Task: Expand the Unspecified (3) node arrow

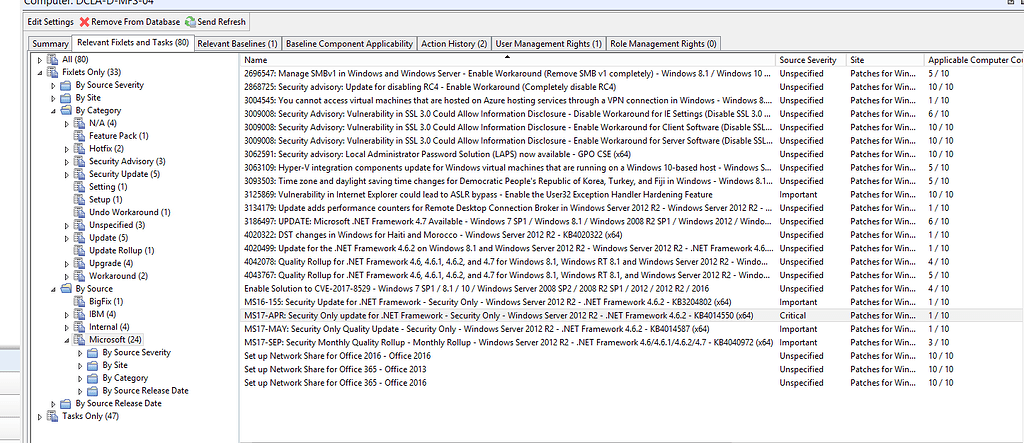Action: pos(67,225)
